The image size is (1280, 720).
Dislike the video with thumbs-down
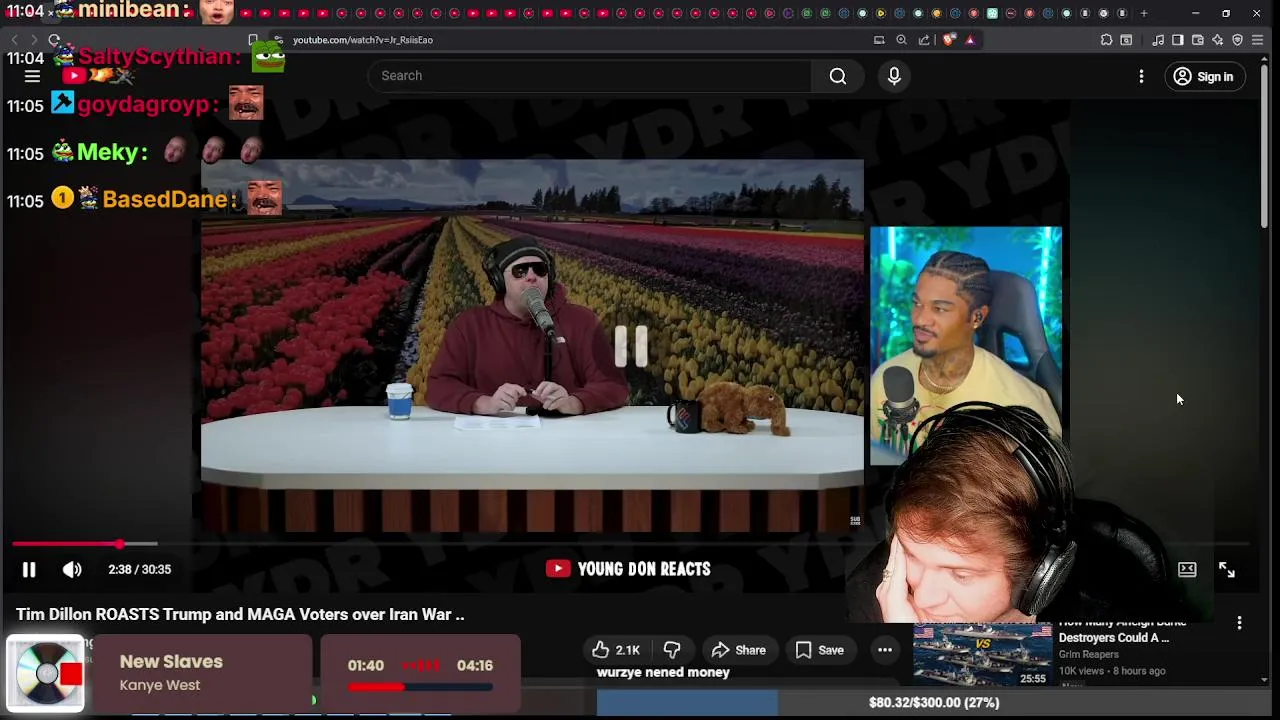pyautogui.click(x=672, y=650)
